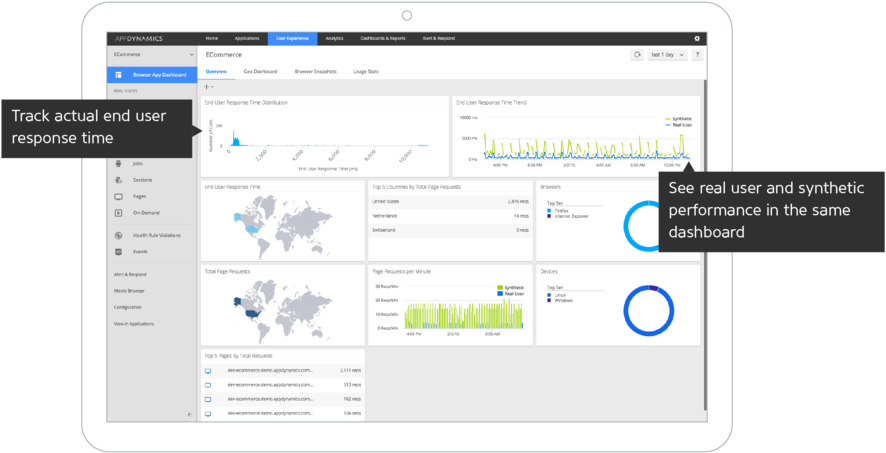The height and width of the screenshot is (453, 886).
Task: Click the Events sidebar icon
Action: (x=118, y=252)
